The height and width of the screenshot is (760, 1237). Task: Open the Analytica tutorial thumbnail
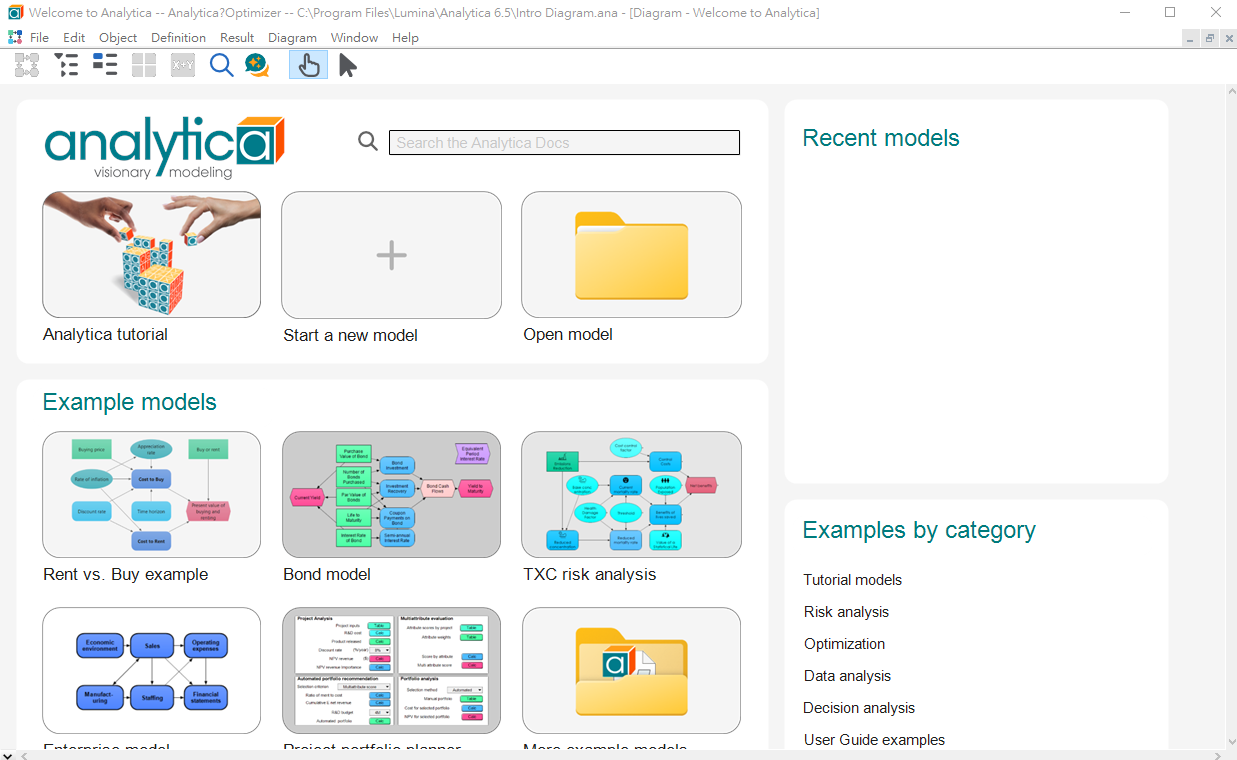[x=151, y=255]
